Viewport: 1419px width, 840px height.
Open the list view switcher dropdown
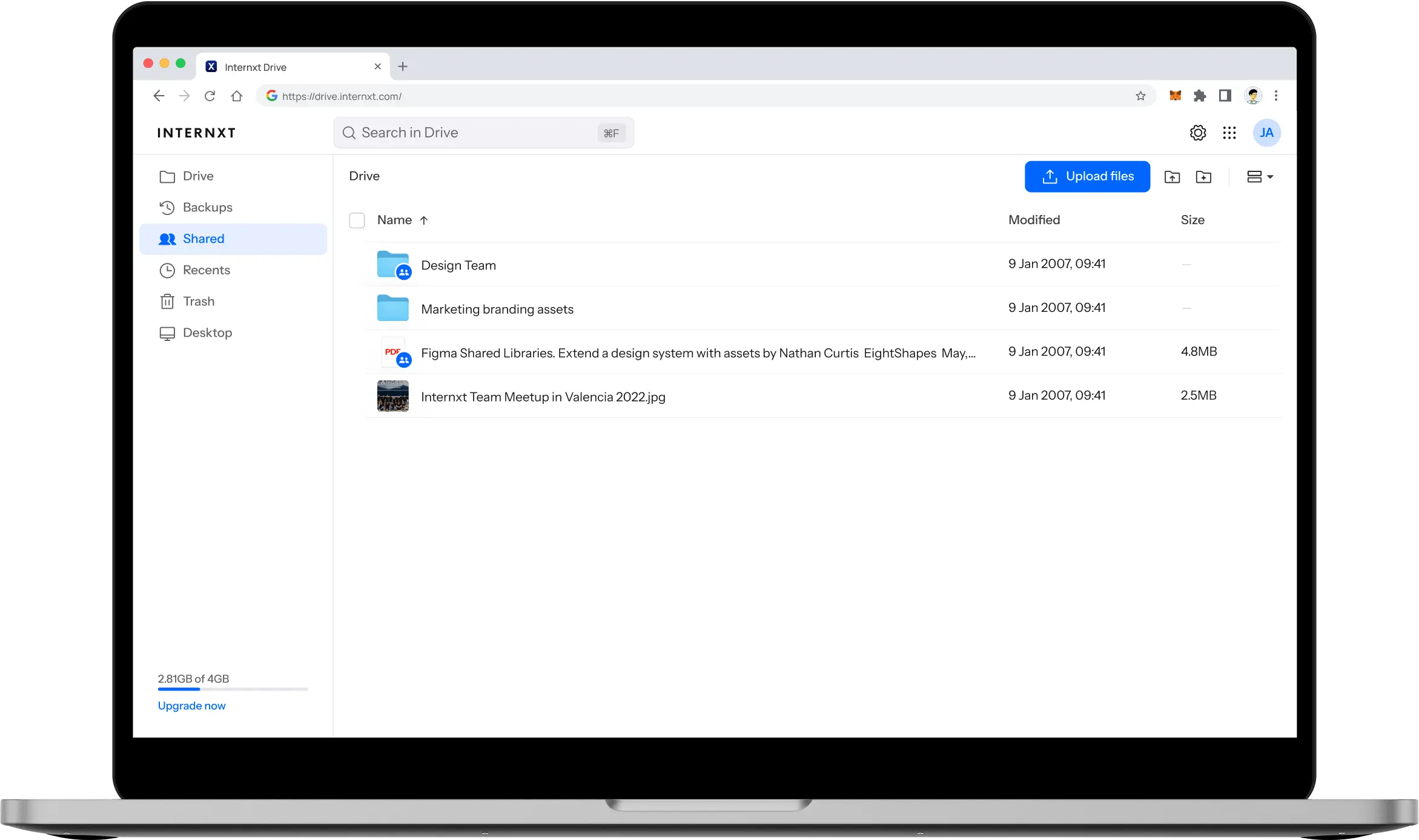(x=1260, y=177)
